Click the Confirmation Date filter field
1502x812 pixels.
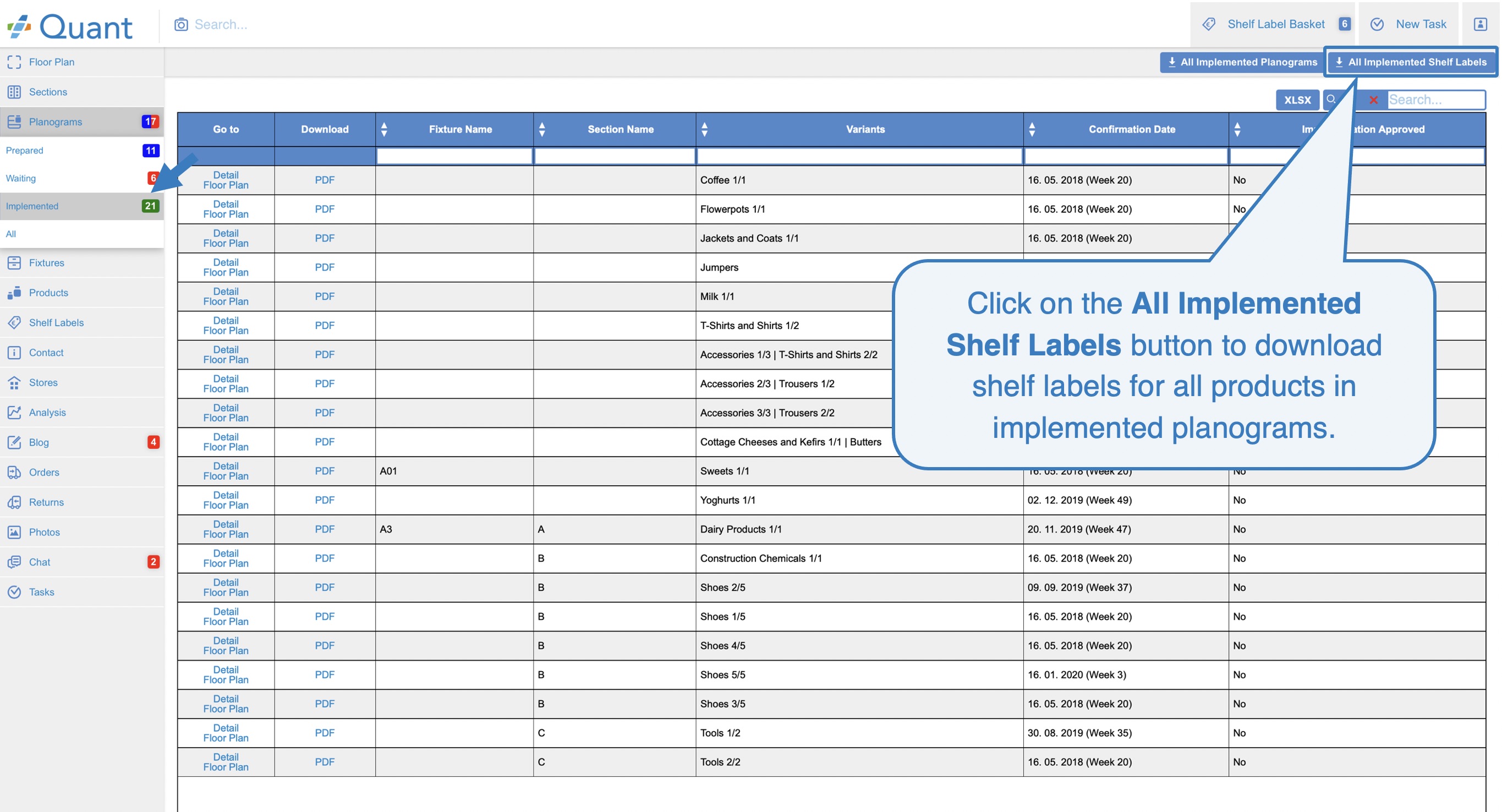(1126, 156)
